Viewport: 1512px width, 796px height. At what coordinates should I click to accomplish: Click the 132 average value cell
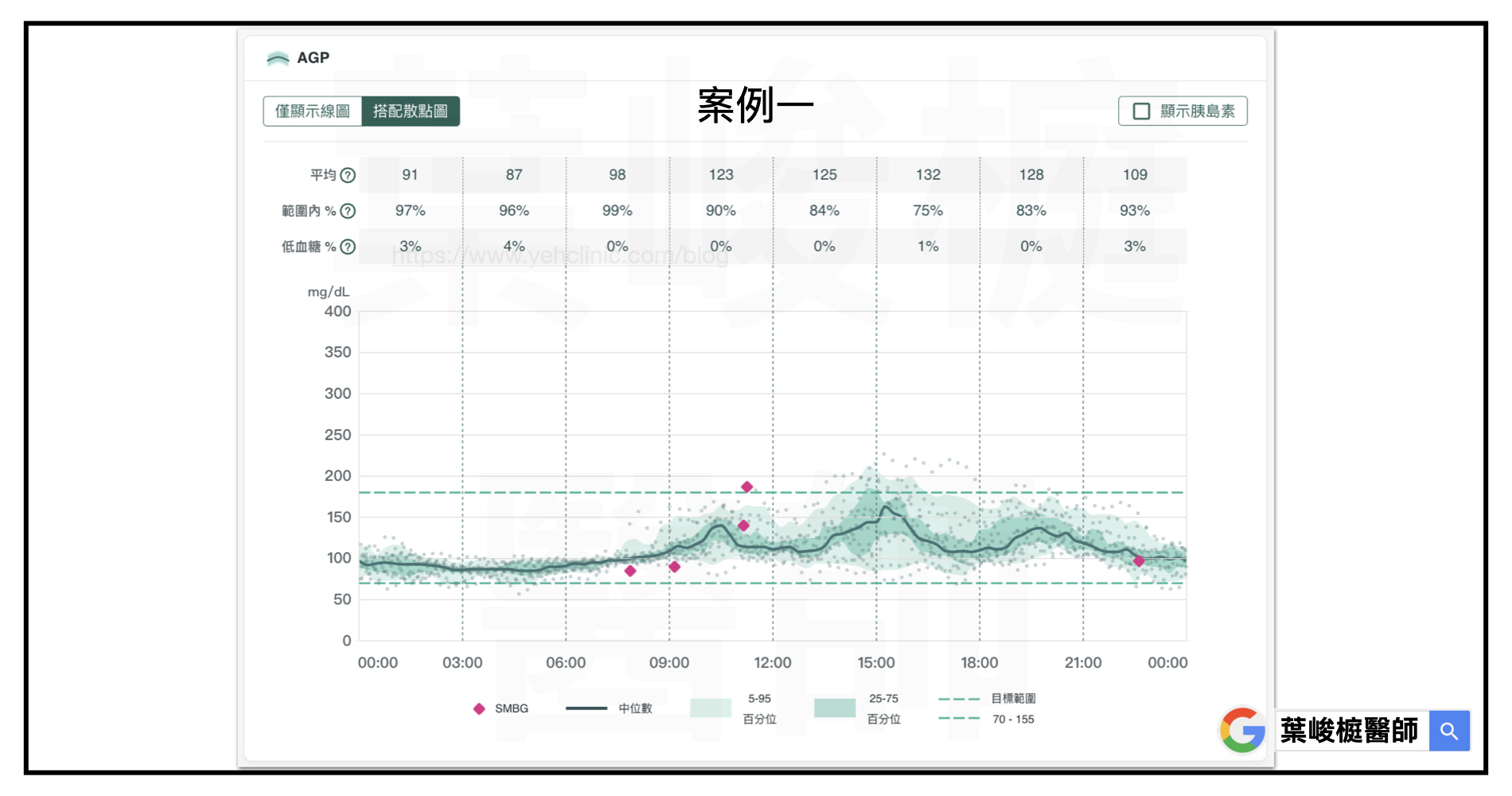(928, 175)
